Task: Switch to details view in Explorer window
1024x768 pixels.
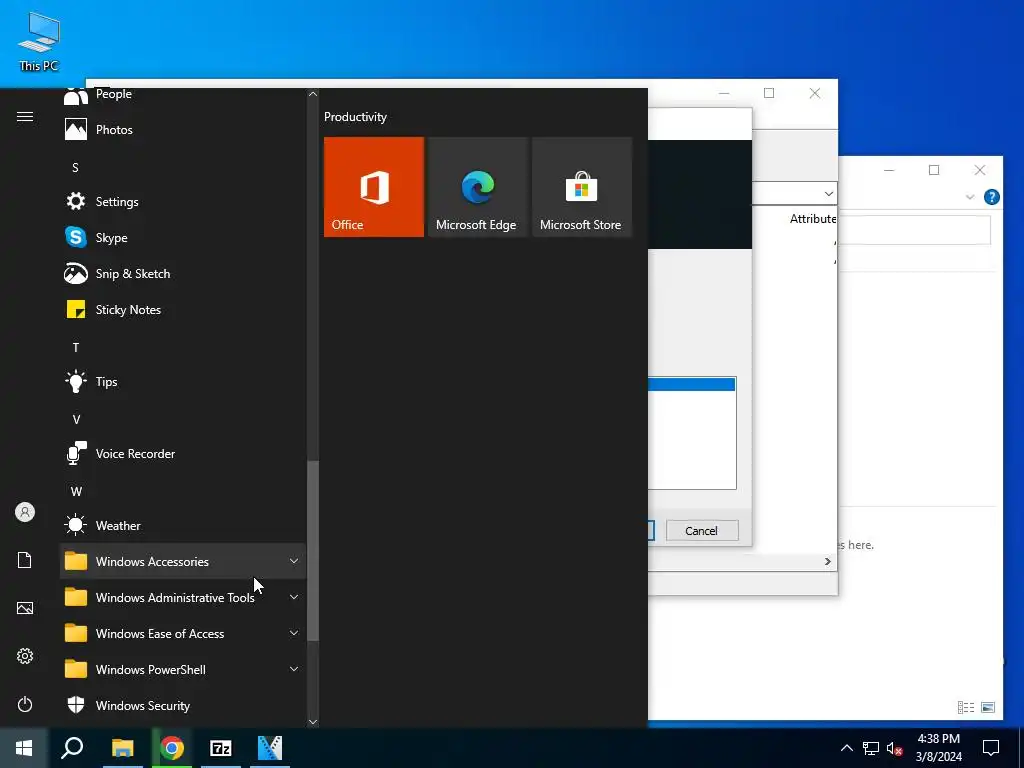Action: point(965,707)
